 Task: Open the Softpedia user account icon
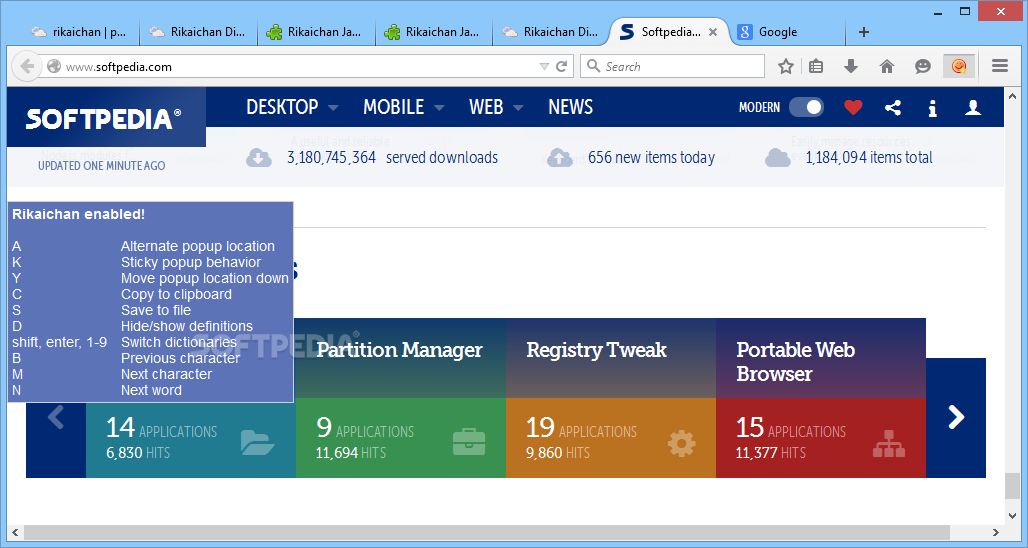[973, 108]
